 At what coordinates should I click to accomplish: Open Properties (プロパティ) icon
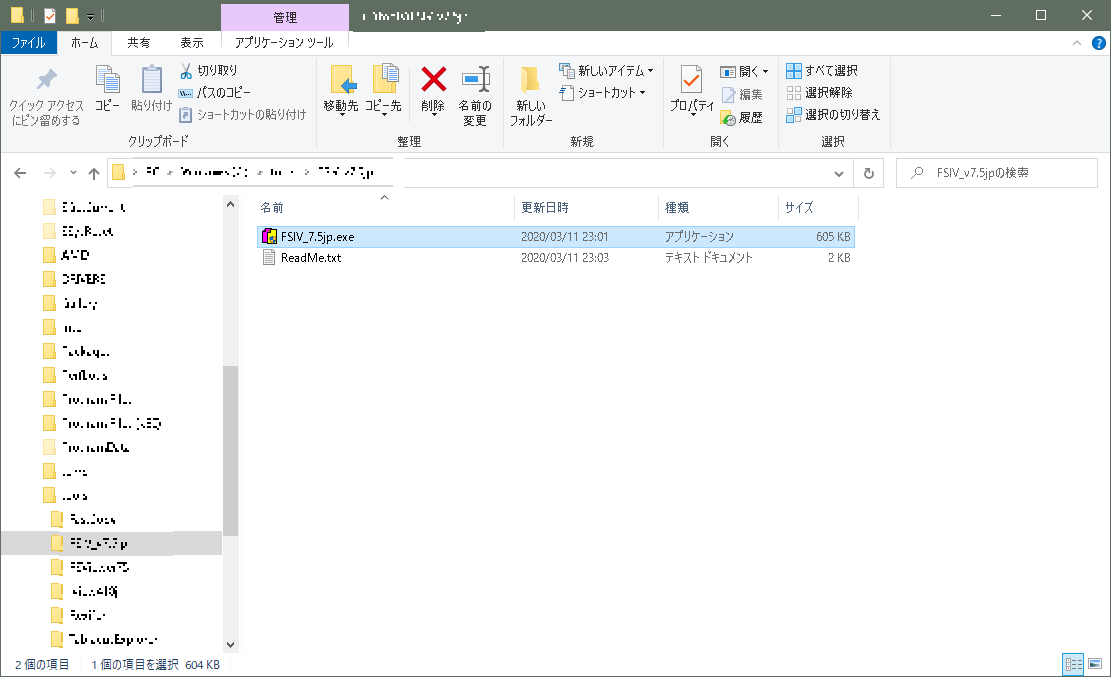691,80
